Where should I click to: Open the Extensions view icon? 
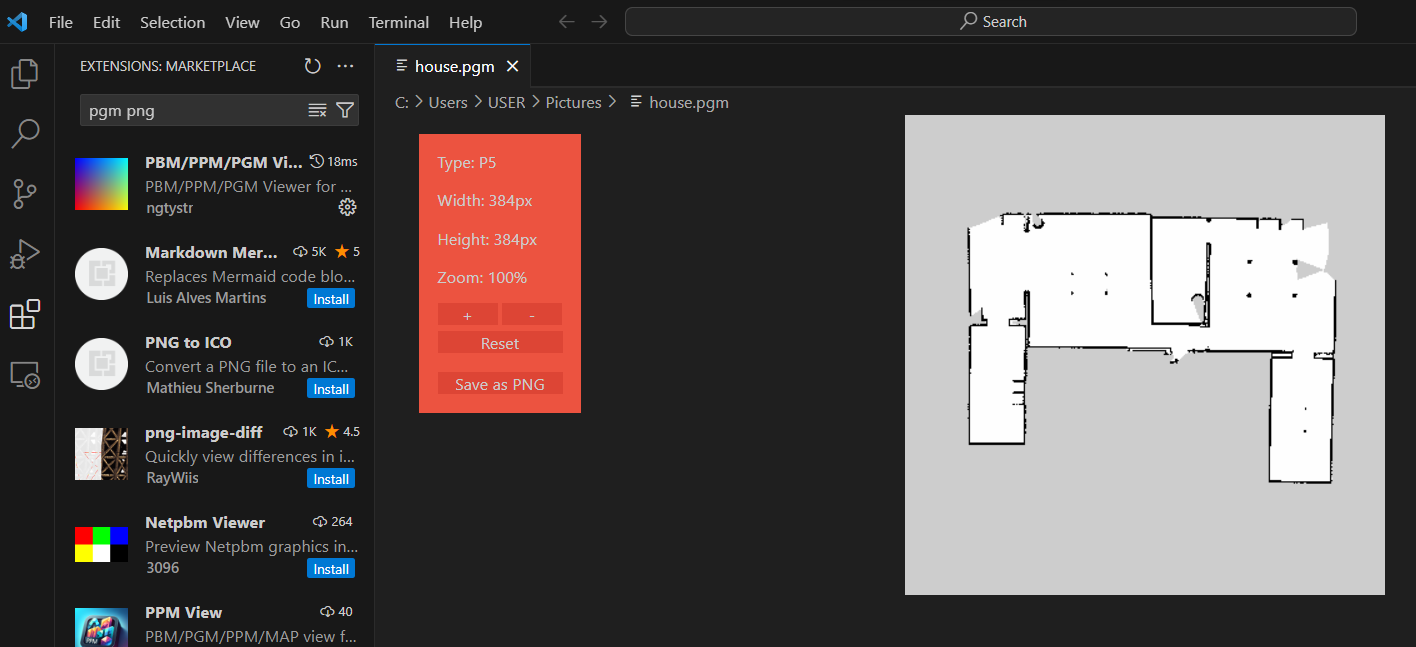click(25, 314)
